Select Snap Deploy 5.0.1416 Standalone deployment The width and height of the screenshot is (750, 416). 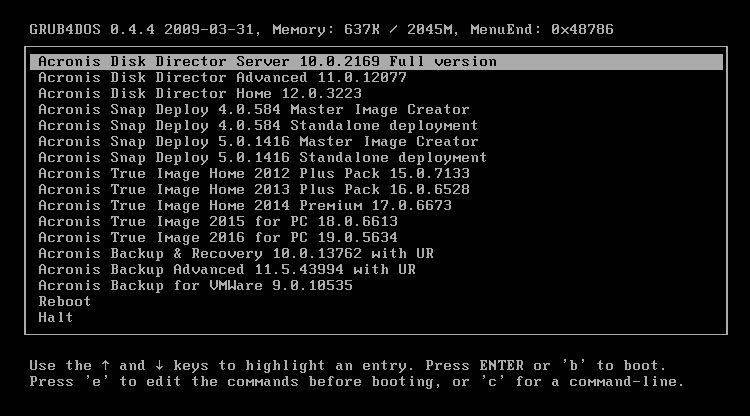pos(263,157)
